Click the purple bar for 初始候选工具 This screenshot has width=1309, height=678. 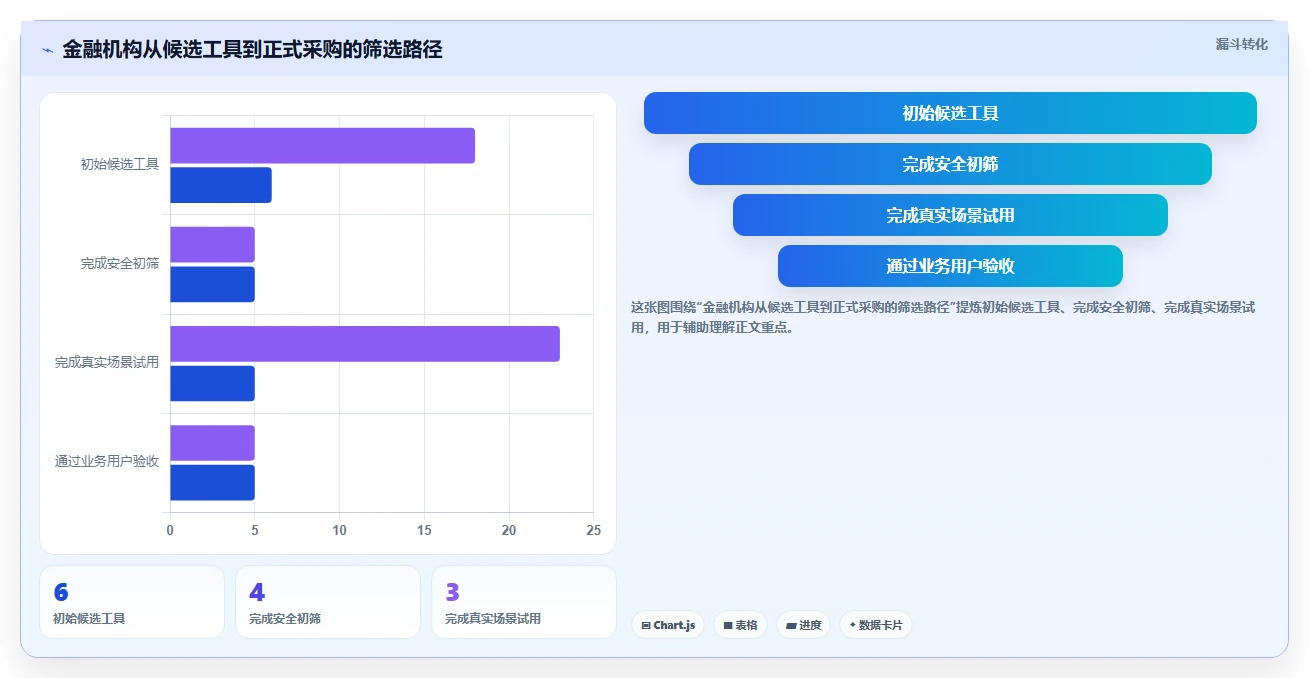(x=322, y=146)
